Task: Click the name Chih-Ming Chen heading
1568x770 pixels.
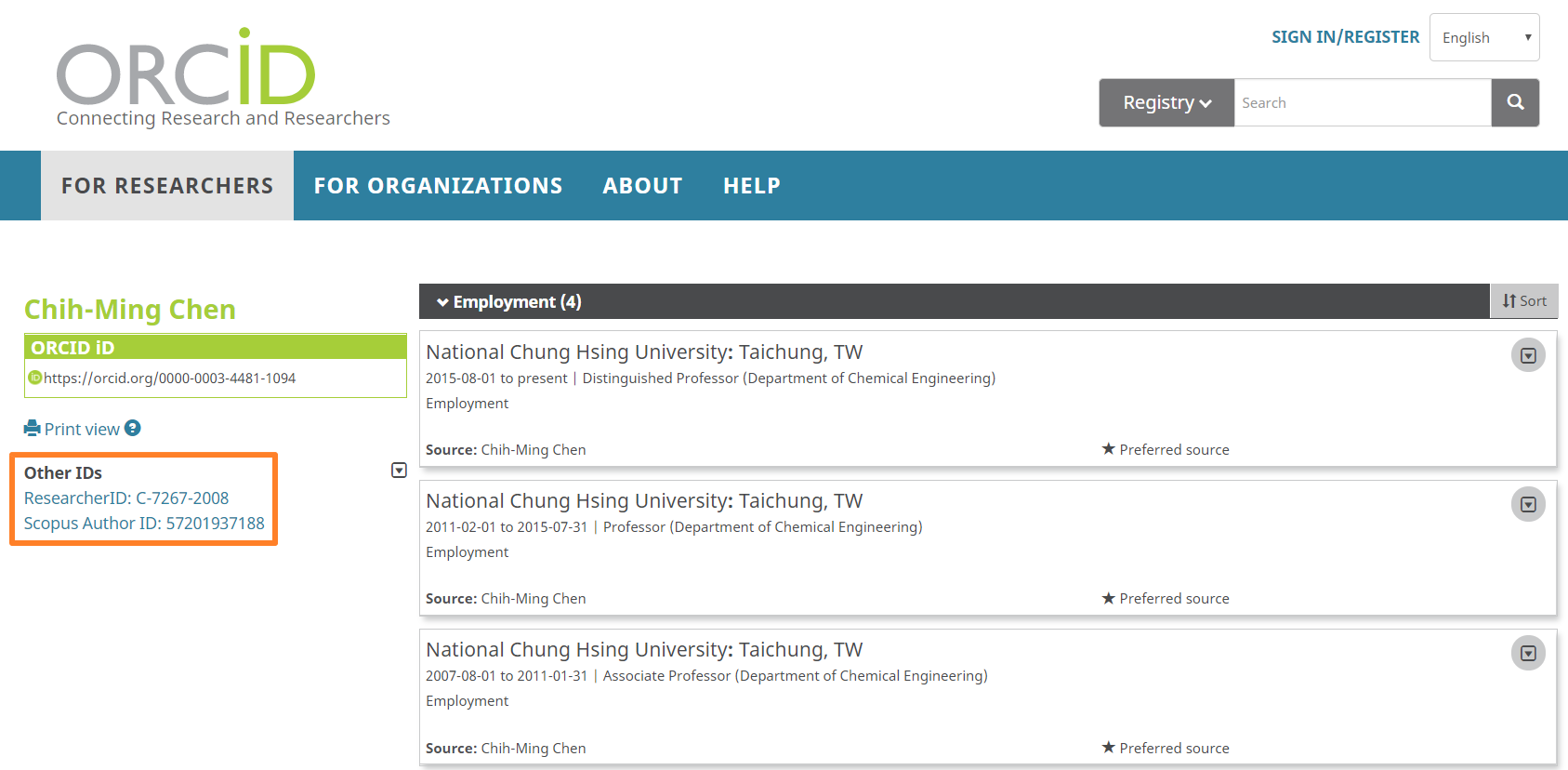Action: tap(130, 310)
